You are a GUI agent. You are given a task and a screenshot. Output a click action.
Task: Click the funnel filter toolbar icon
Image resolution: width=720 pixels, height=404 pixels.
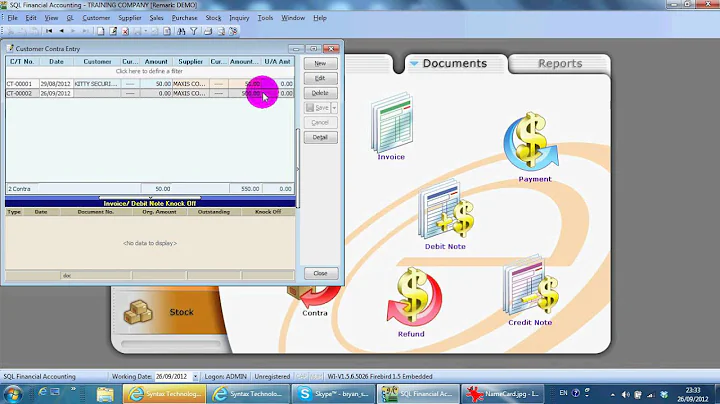point(194,31)
